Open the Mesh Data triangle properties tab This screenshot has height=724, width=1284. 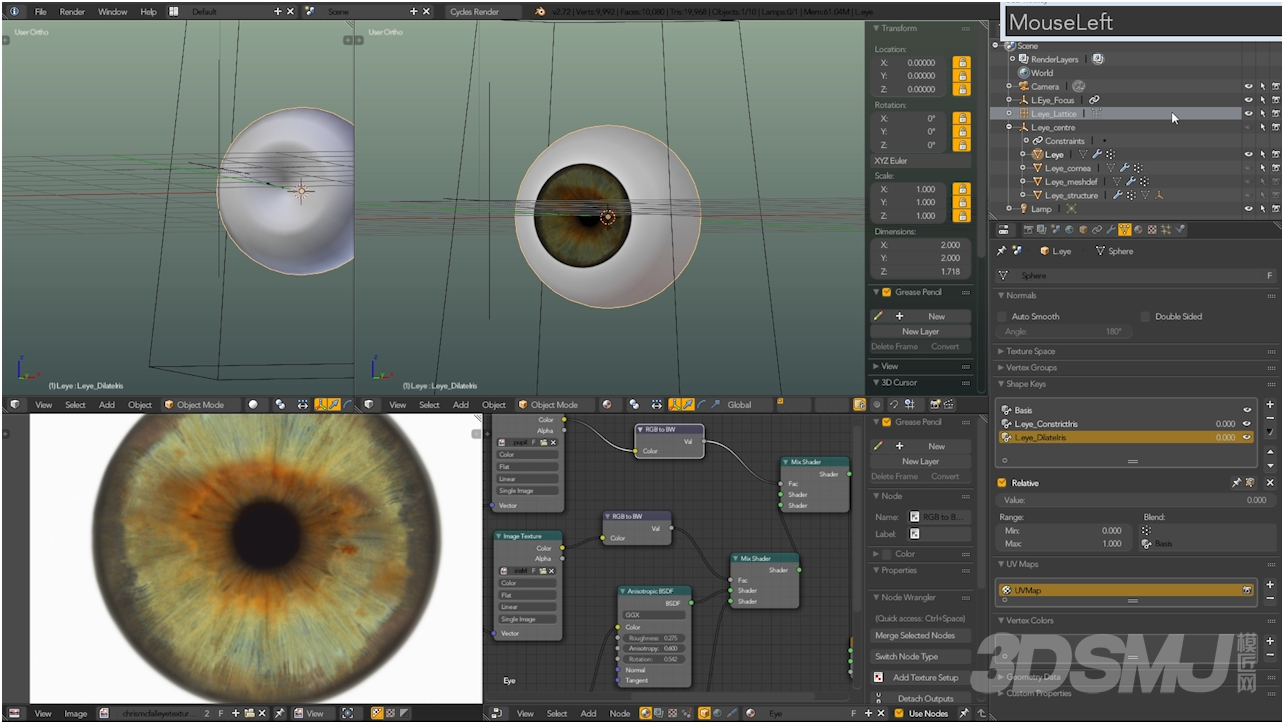(1125, 229)
